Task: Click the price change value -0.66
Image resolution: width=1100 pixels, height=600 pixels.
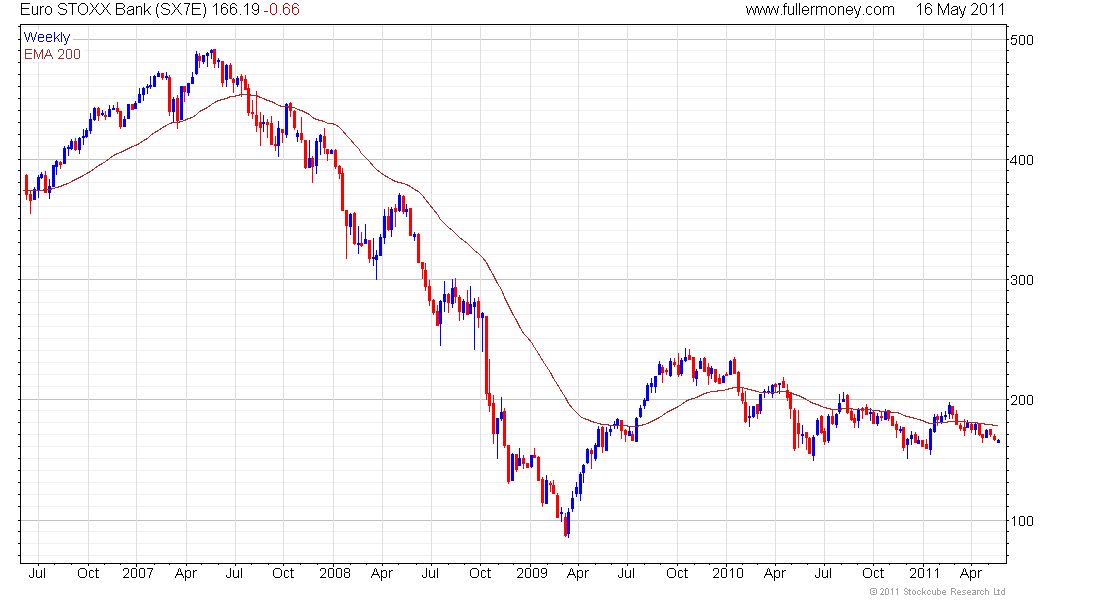Action: coord(282,10)
